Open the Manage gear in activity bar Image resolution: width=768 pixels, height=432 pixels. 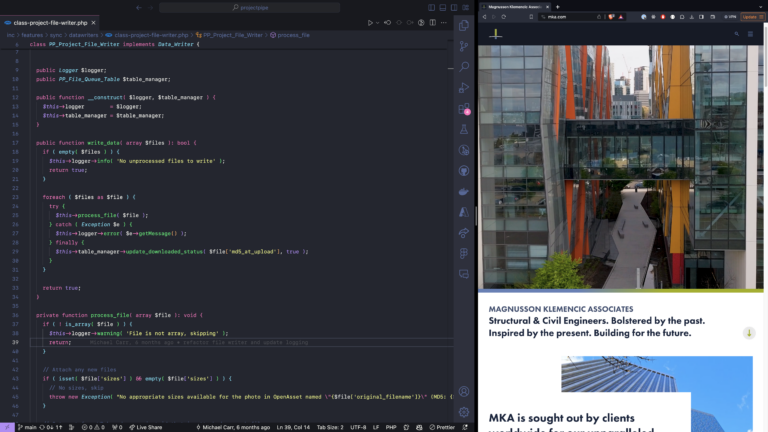click(464, 412)
